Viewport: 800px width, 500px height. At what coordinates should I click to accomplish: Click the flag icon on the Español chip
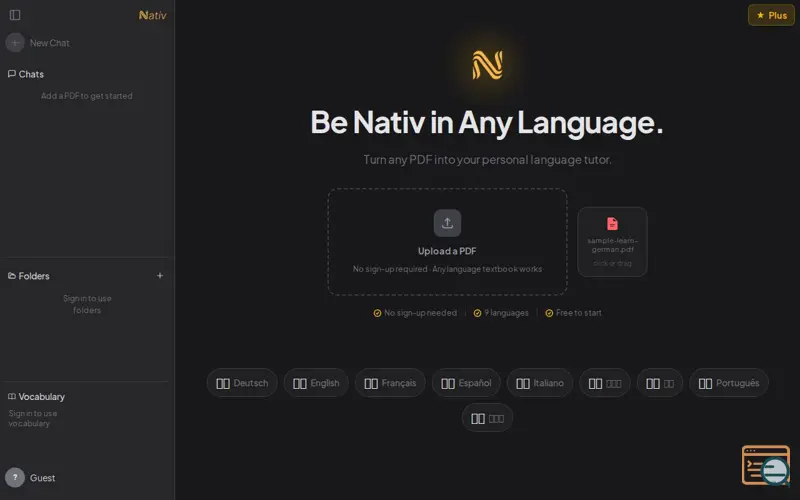tap(448, 383)
